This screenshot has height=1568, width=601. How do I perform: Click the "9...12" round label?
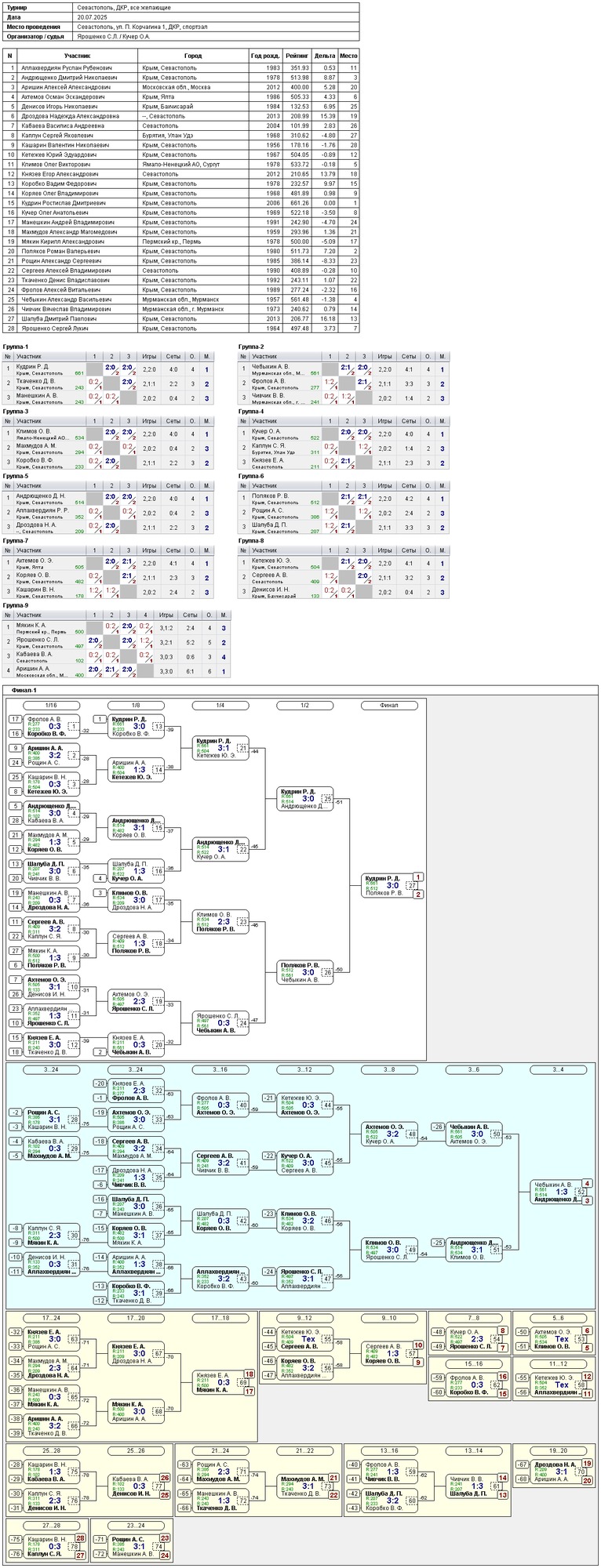(305, 1319)
